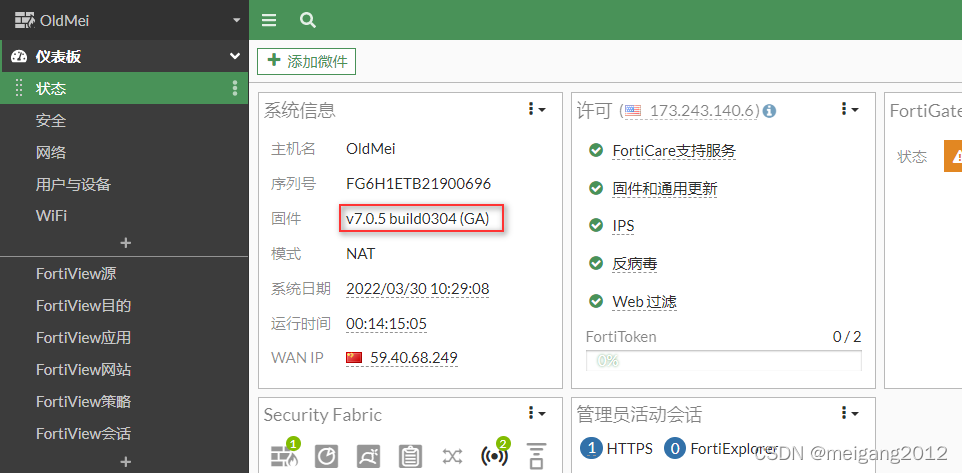Toggle the hamburger menu icon

269,20
